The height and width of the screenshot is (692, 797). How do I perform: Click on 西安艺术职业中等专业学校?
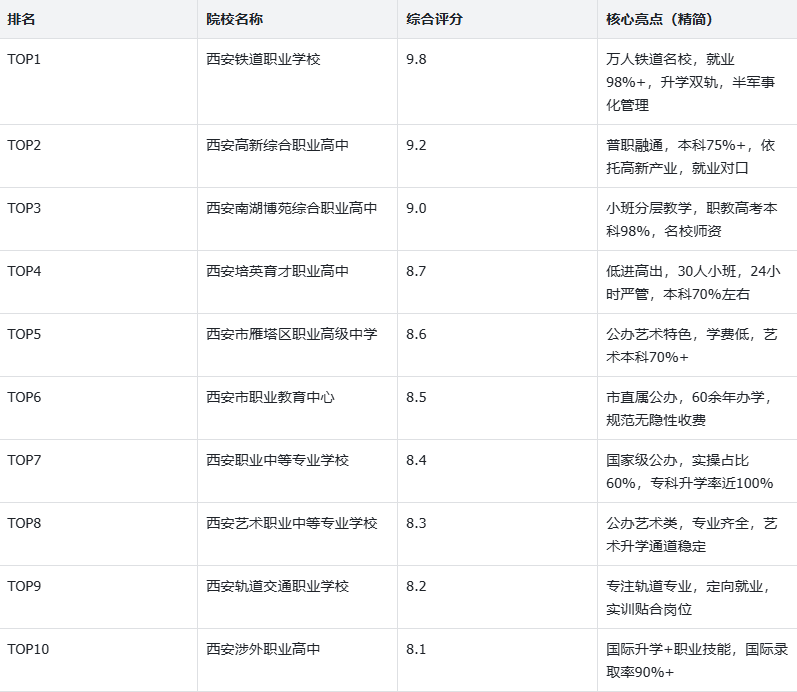(x=291, y=524)
